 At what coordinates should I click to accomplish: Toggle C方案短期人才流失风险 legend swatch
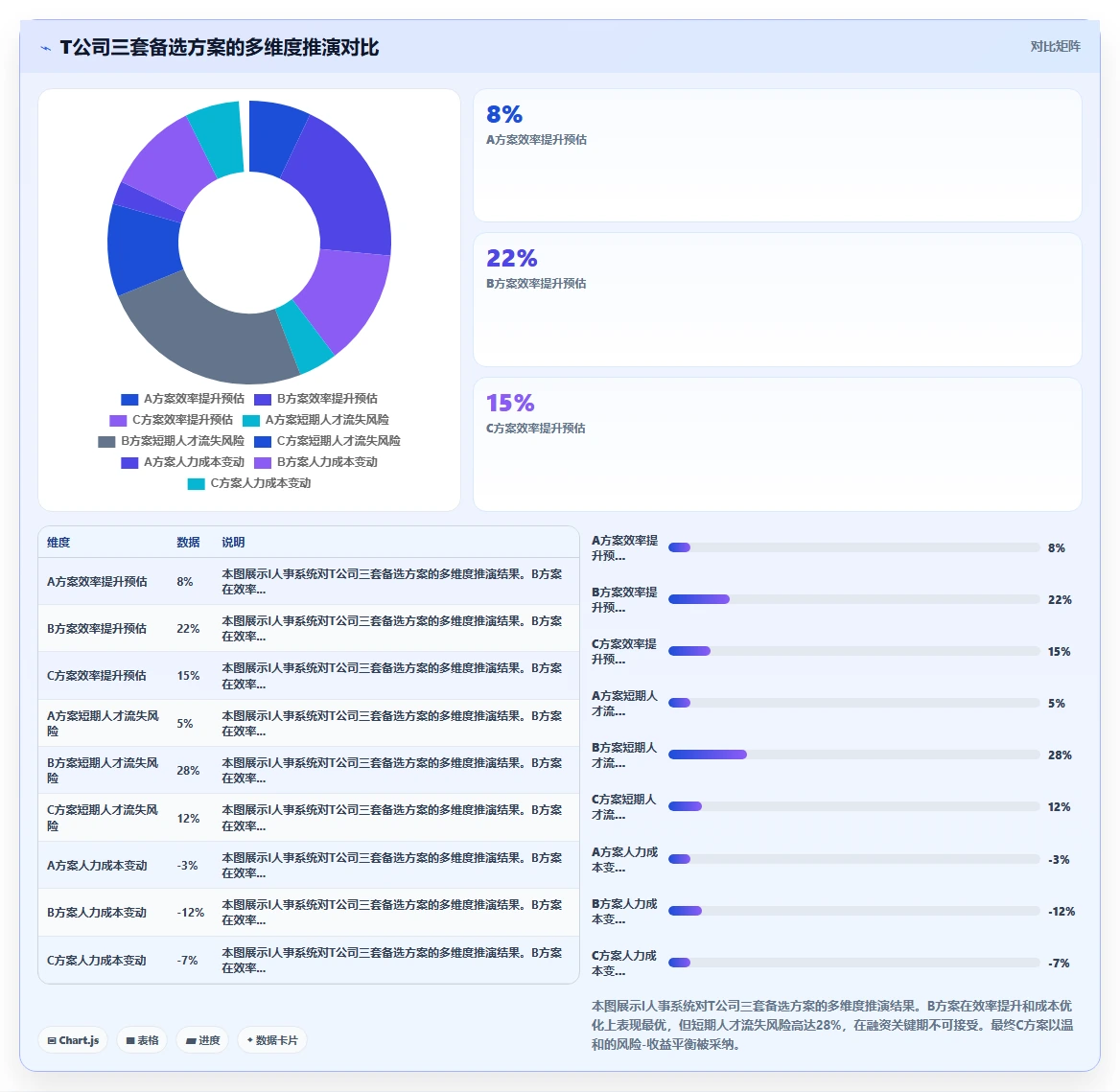pos(263,441)
